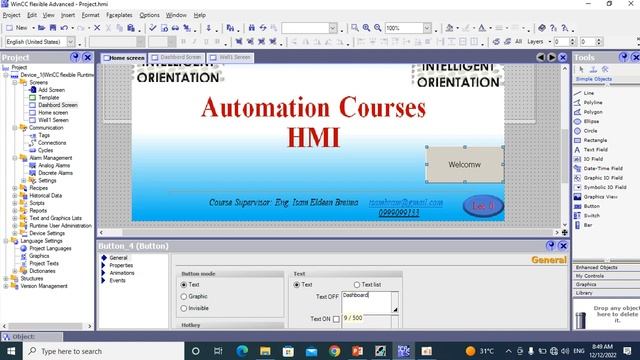The width and height of the screenshot is (640, 360).
Task: Save the project using the floppy disk icon
Action: 53,28
